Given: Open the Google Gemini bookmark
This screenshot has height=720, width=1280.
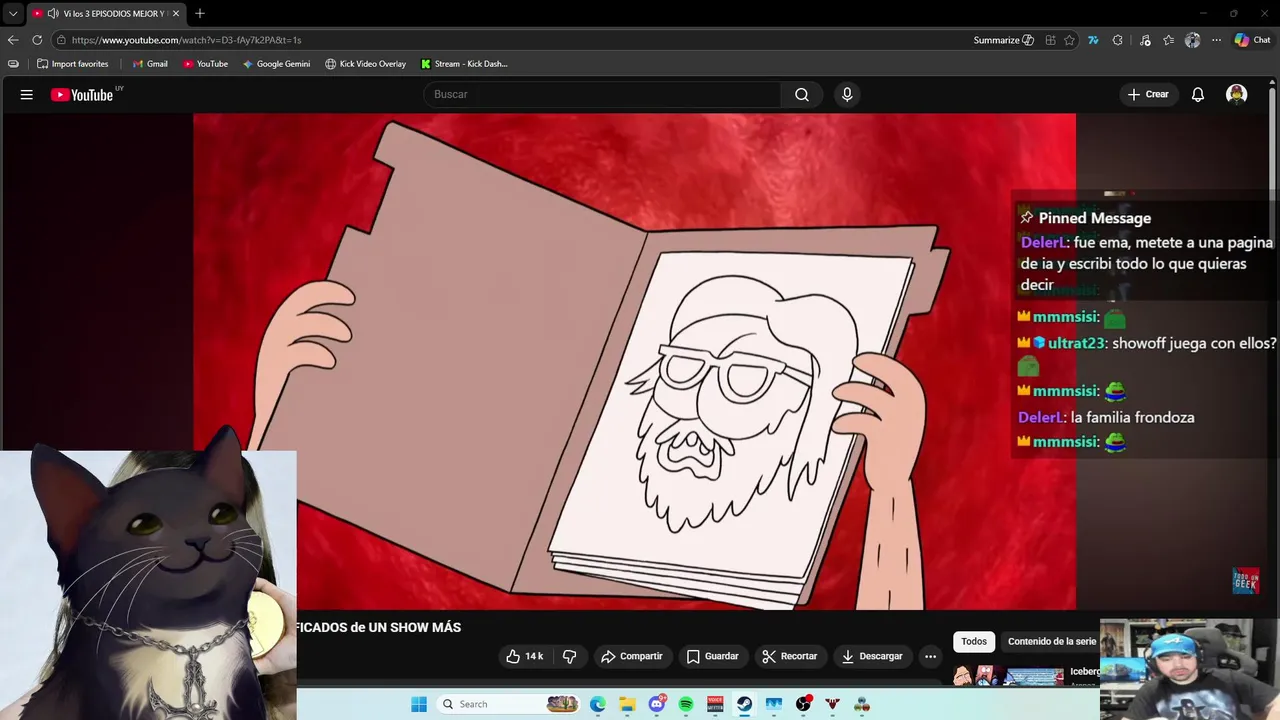Looking at the screenshot, I should pos(276,64).
